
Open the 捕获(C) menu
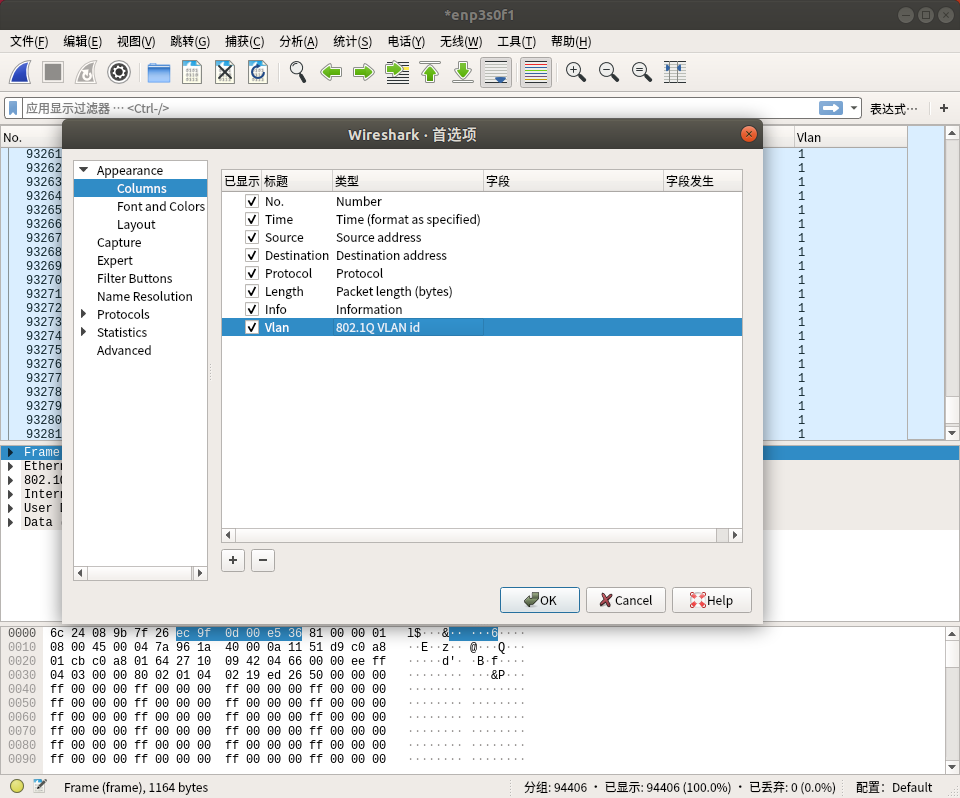tap(244, 42)
